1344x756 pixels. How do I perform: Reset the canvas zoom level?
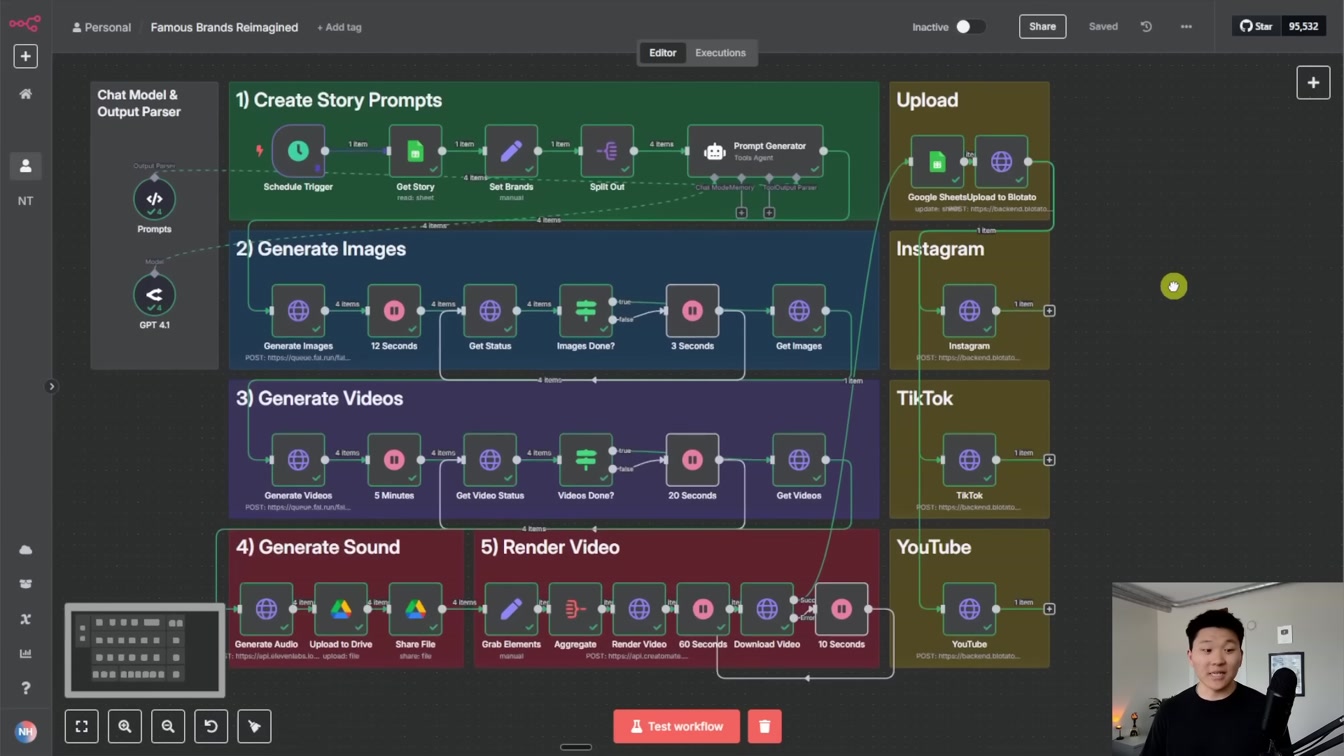pyautogui.click(x=211, y=726)
